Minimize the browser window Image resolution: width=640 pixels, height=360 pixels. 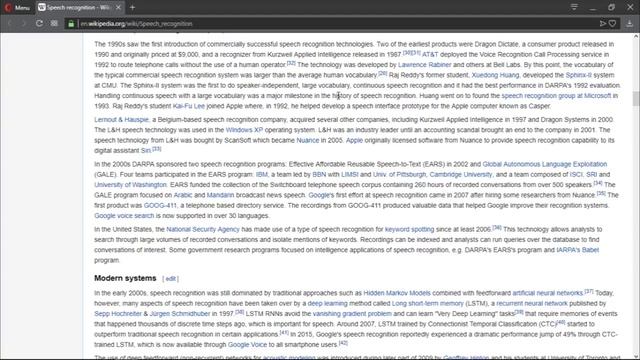click(x=592, y=7)
